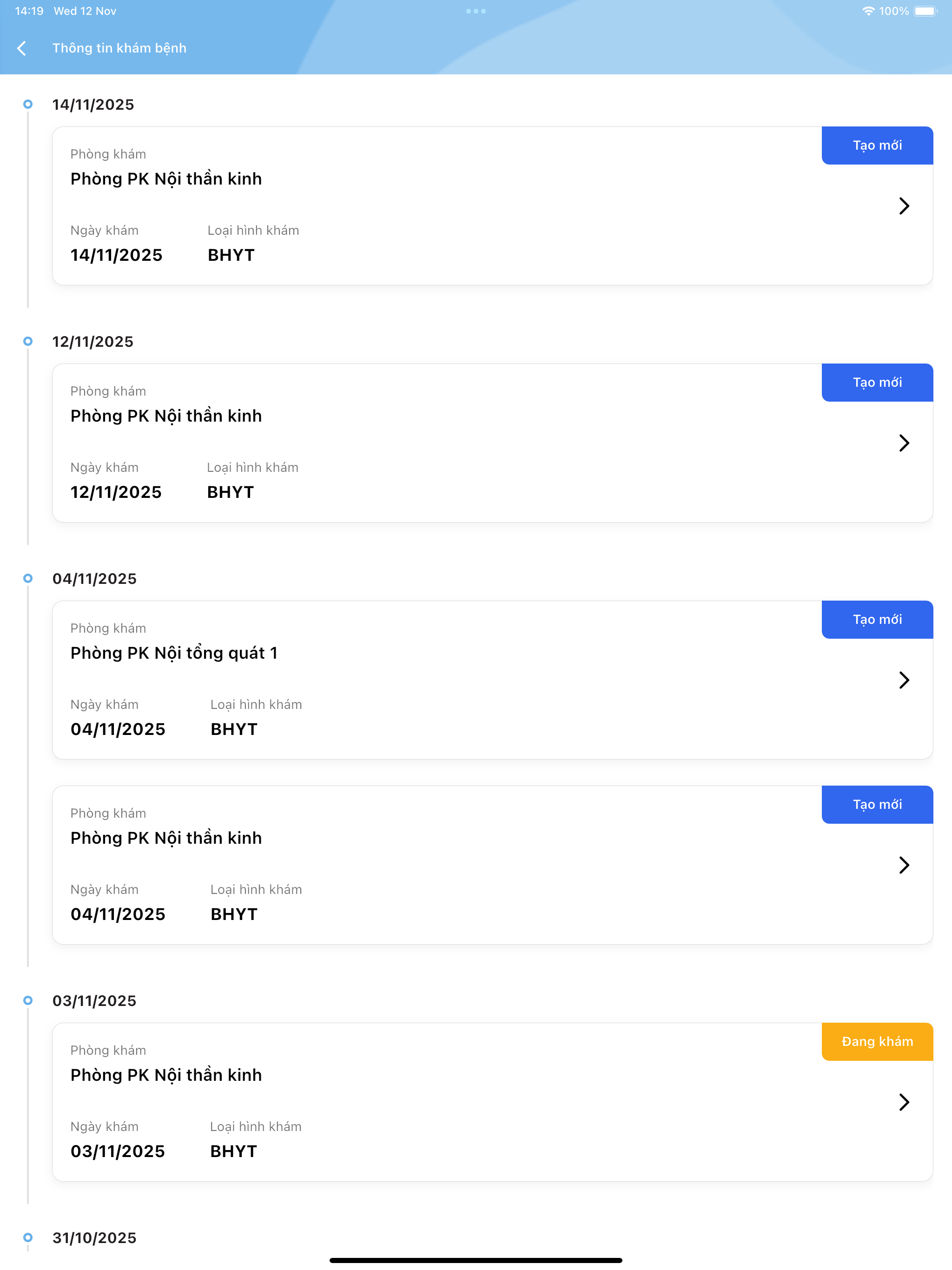
Task: Click Tạo mới badge on 12/11/2025 card
Action: coord(877,383)
